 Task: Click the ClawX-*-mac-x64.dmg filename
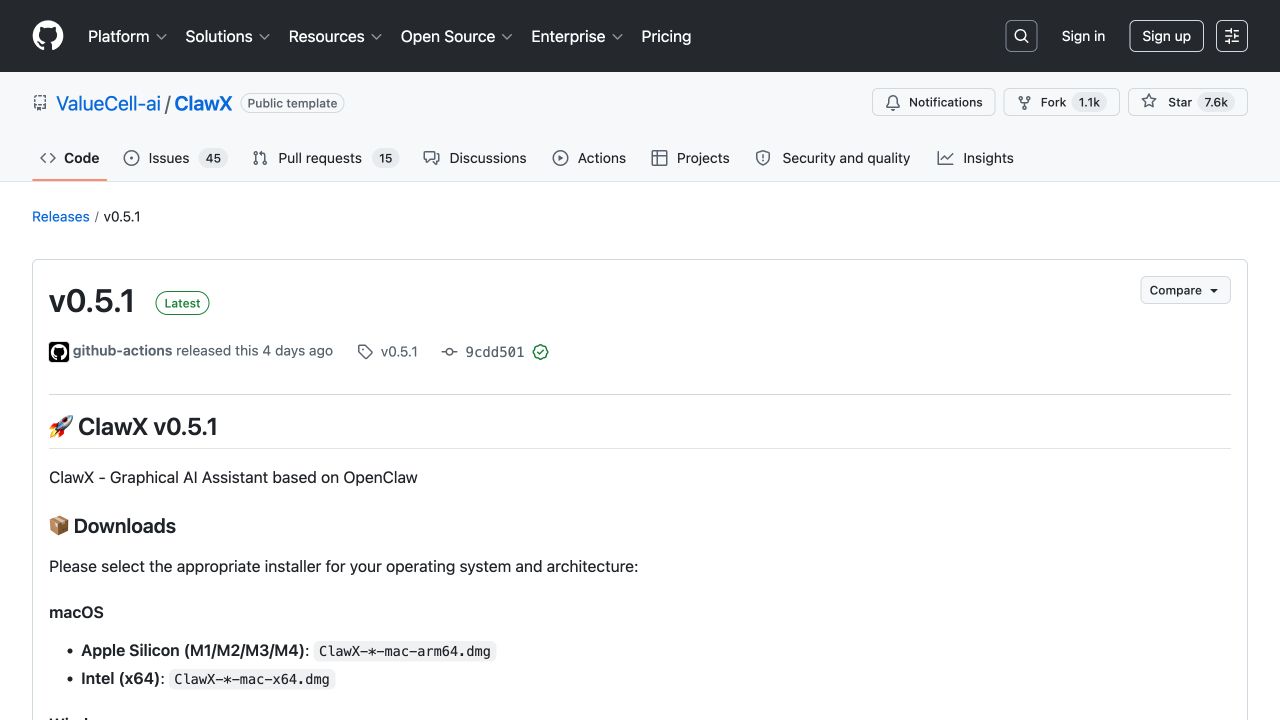[x=252, y=679]
